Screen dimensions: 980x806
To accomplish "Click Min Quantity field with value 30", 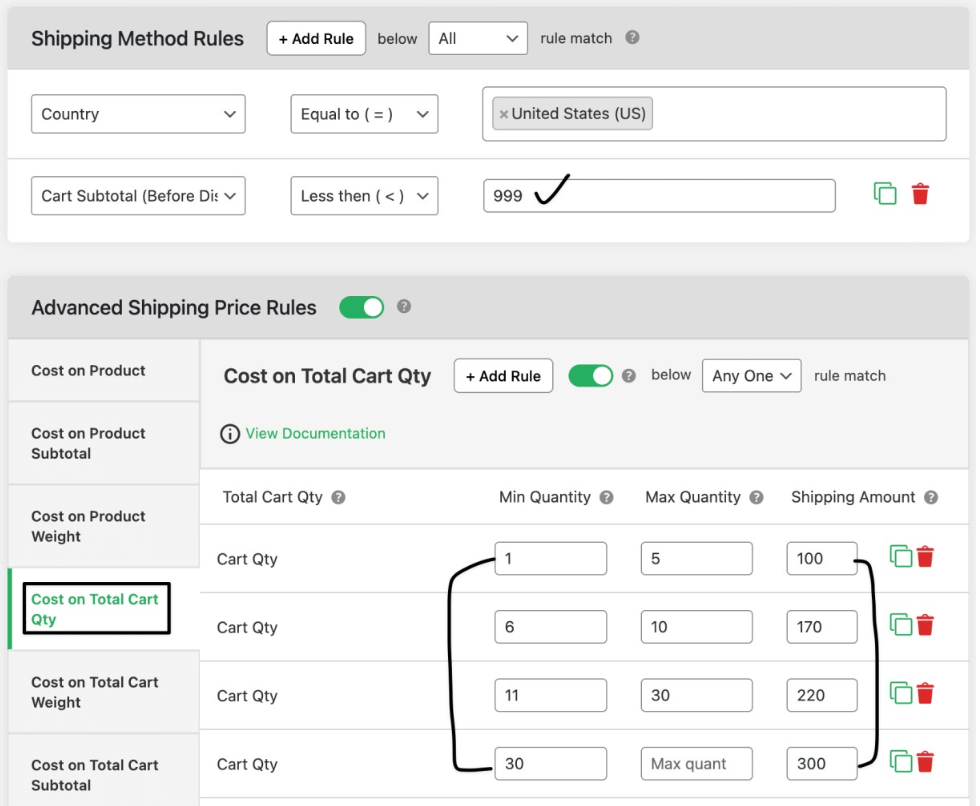I will [x=550, y=764].
